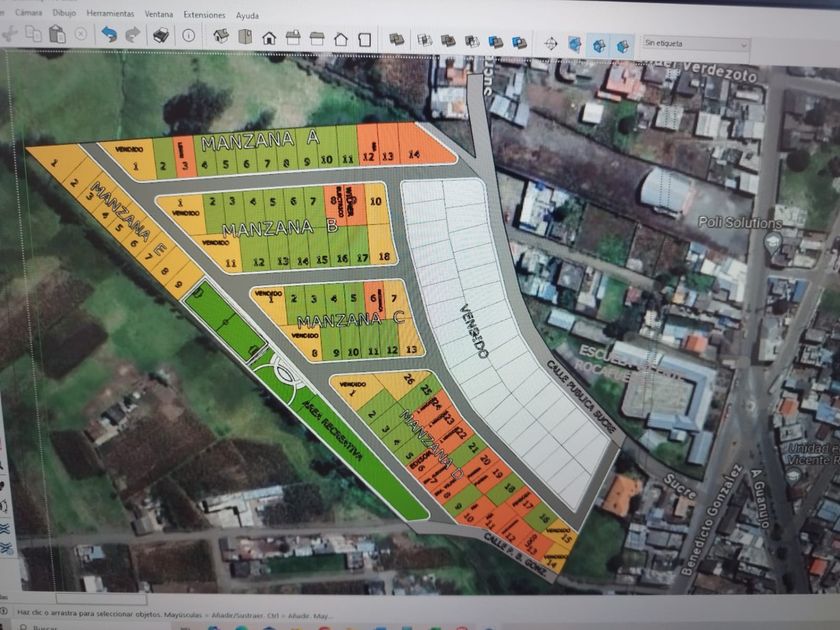Click the Subtract solids icon
The width and height of the screenshot is (840, 630).
(472, 41)
